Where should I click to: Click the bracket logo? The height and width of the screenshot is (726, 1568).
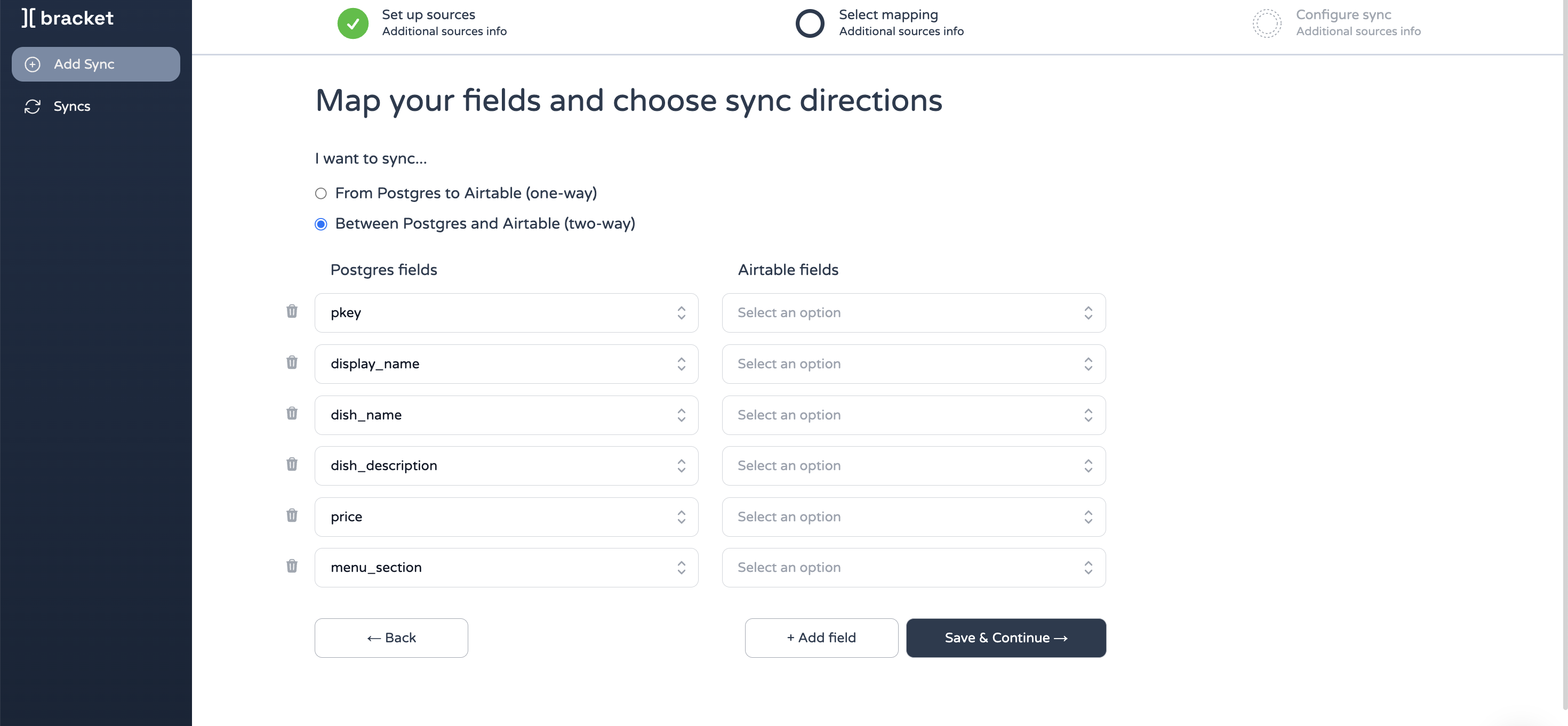tap(68, 18)
